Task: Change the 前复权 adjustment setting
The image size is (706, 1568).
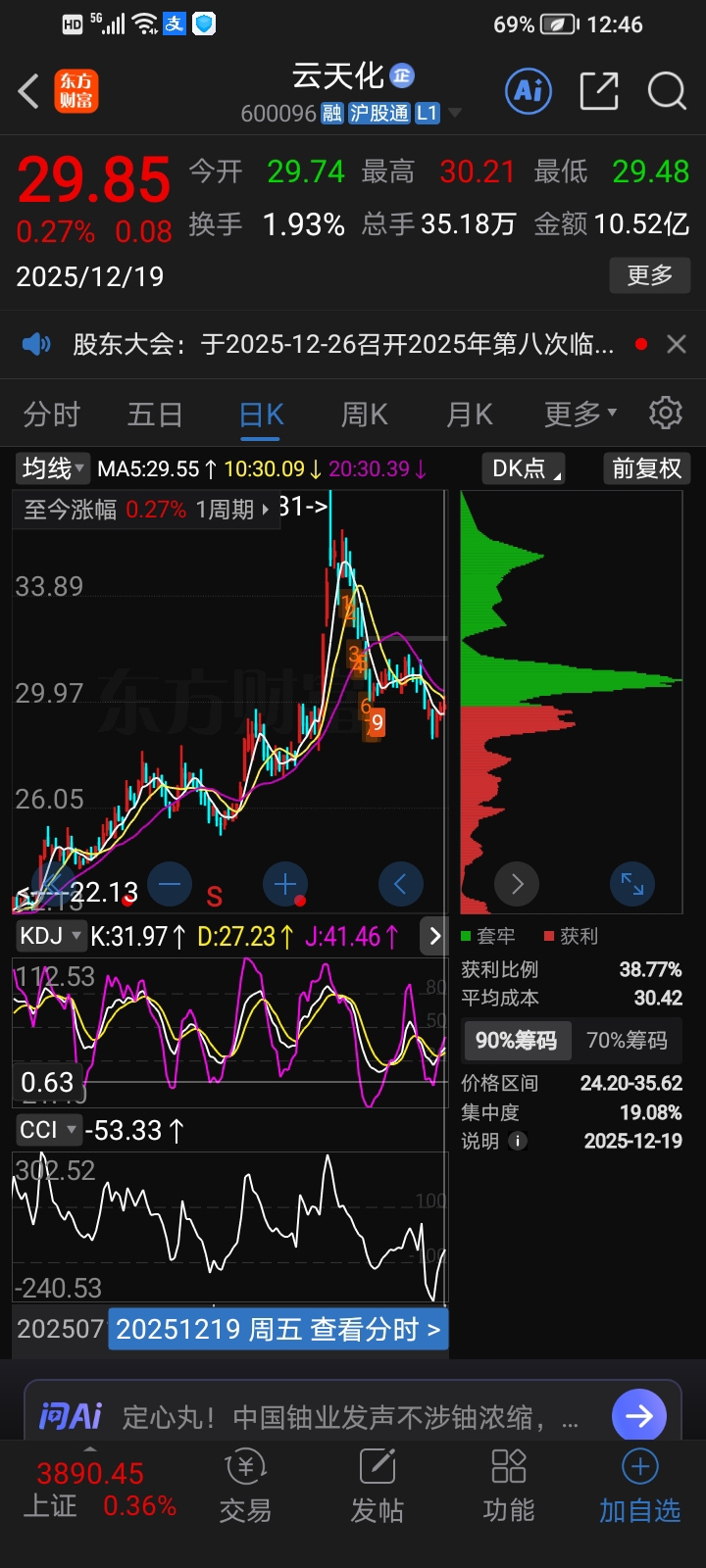Action: click(x=646, y=468)
